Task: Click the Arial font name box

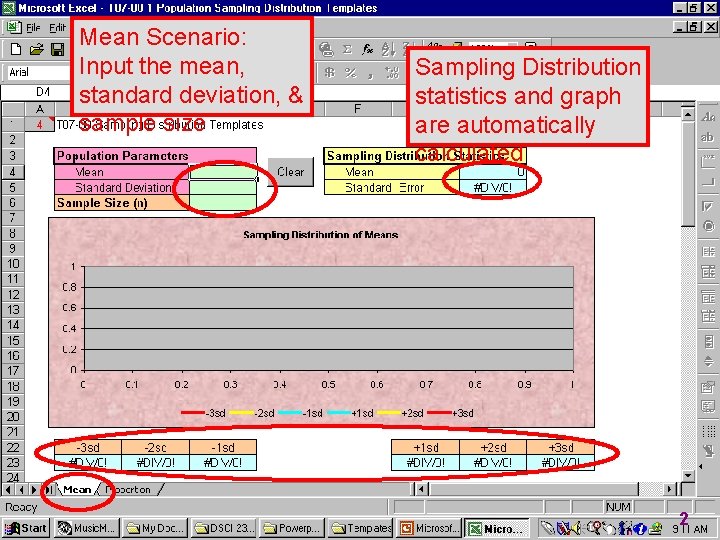Action: (x=38, y=72)
